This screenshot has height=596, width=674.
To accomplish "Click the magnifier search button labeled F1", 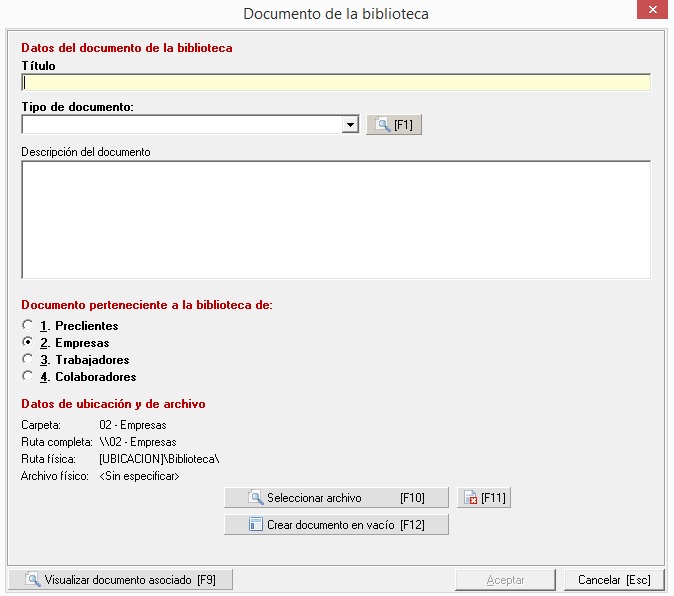I will (x=394, y=125).
